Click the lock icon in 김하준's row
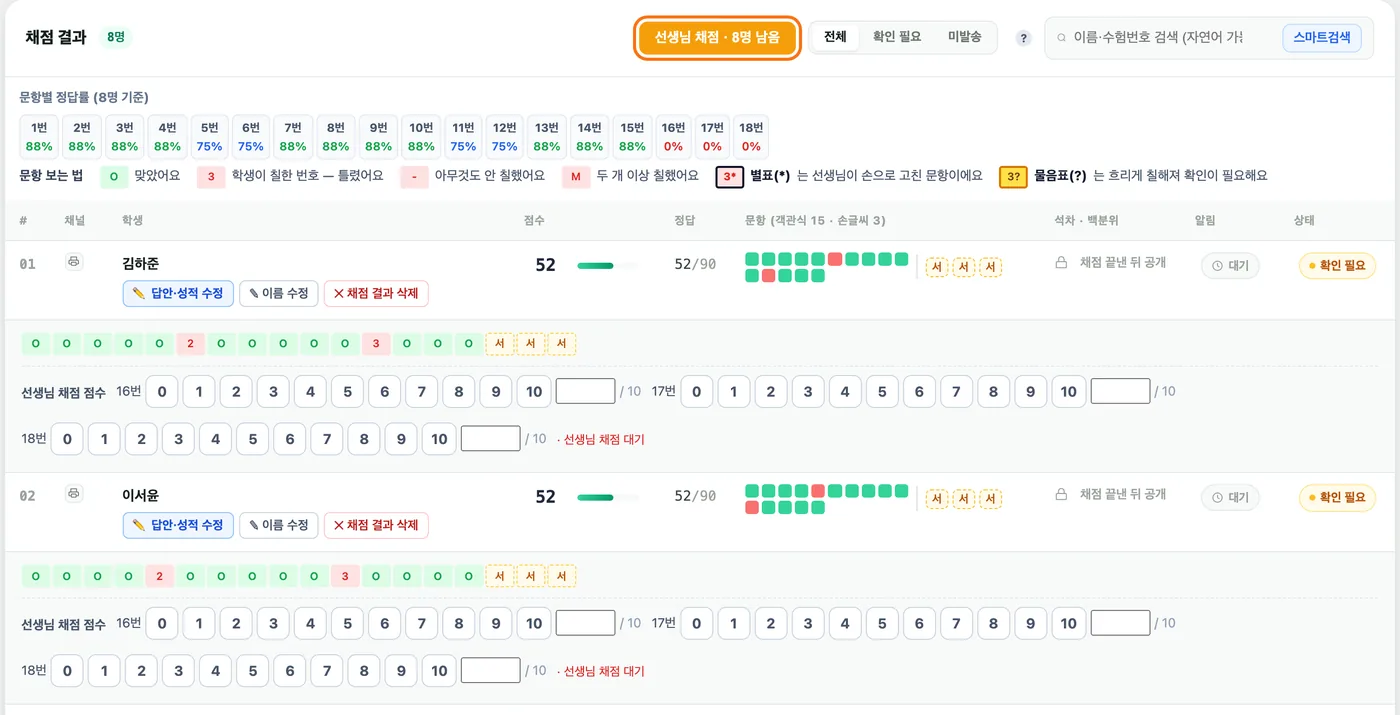Image resolution: width=1400 pixels, height=715 pixels. (1062, 263)
